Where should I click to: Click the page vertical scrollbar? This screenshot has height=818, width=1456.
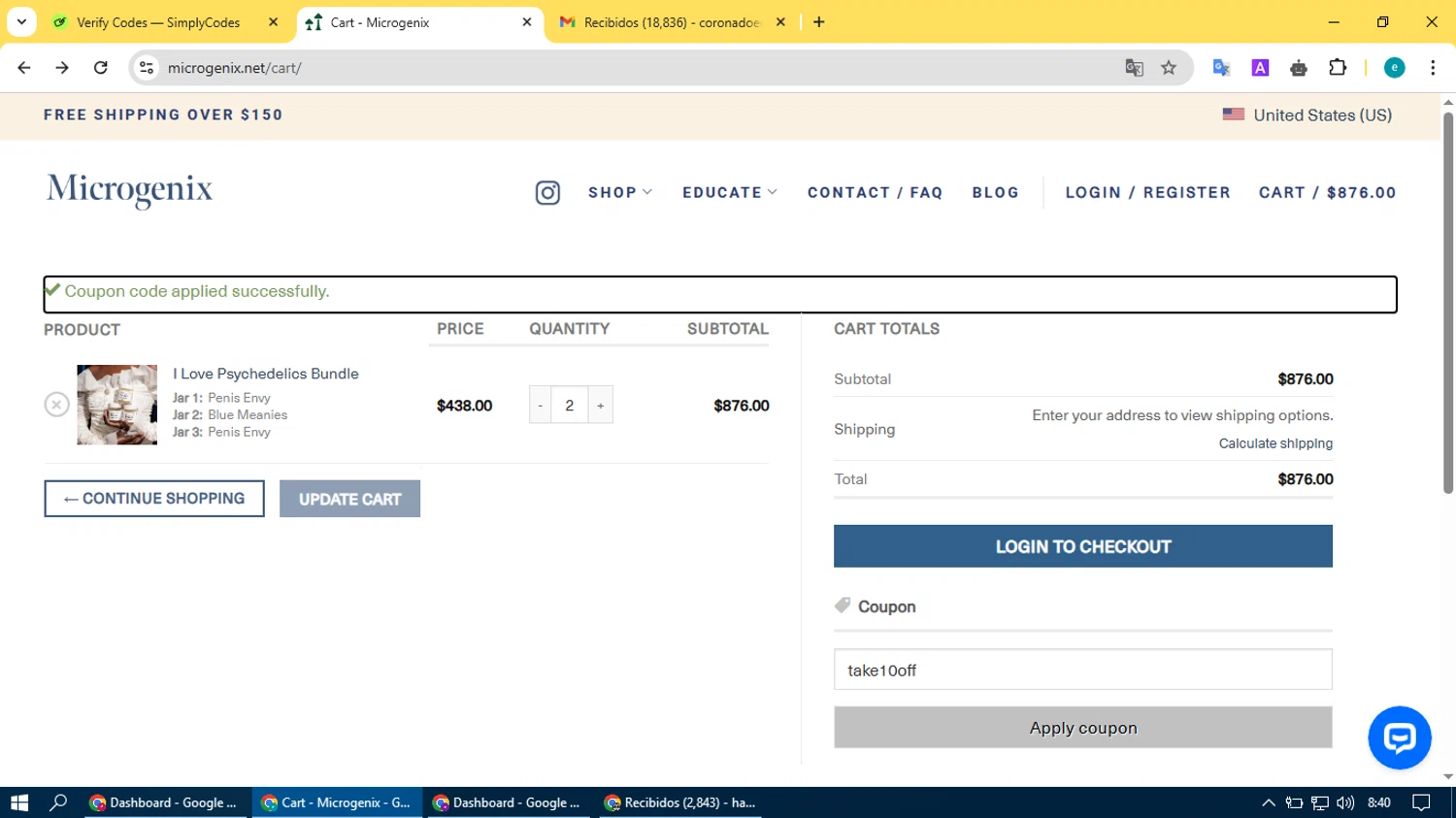[x=1448, y=303]
